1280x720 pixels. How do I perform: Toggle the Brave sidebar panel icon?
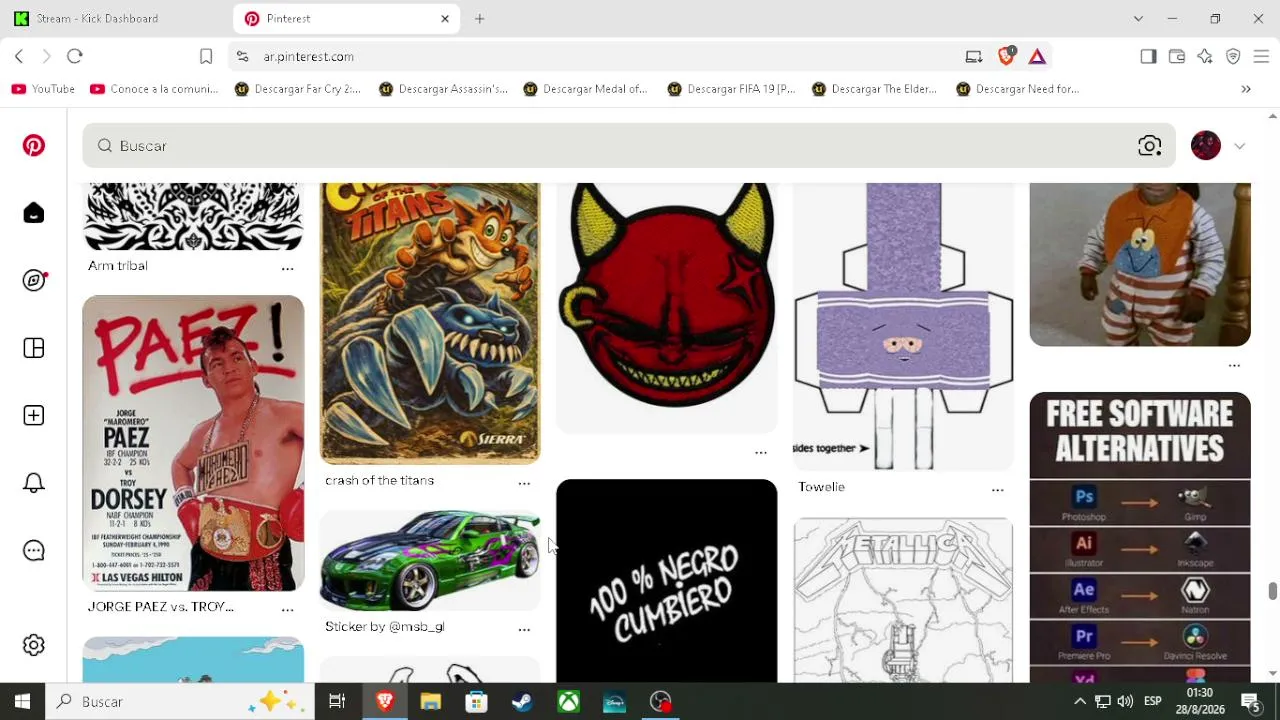pos(1148,57)
